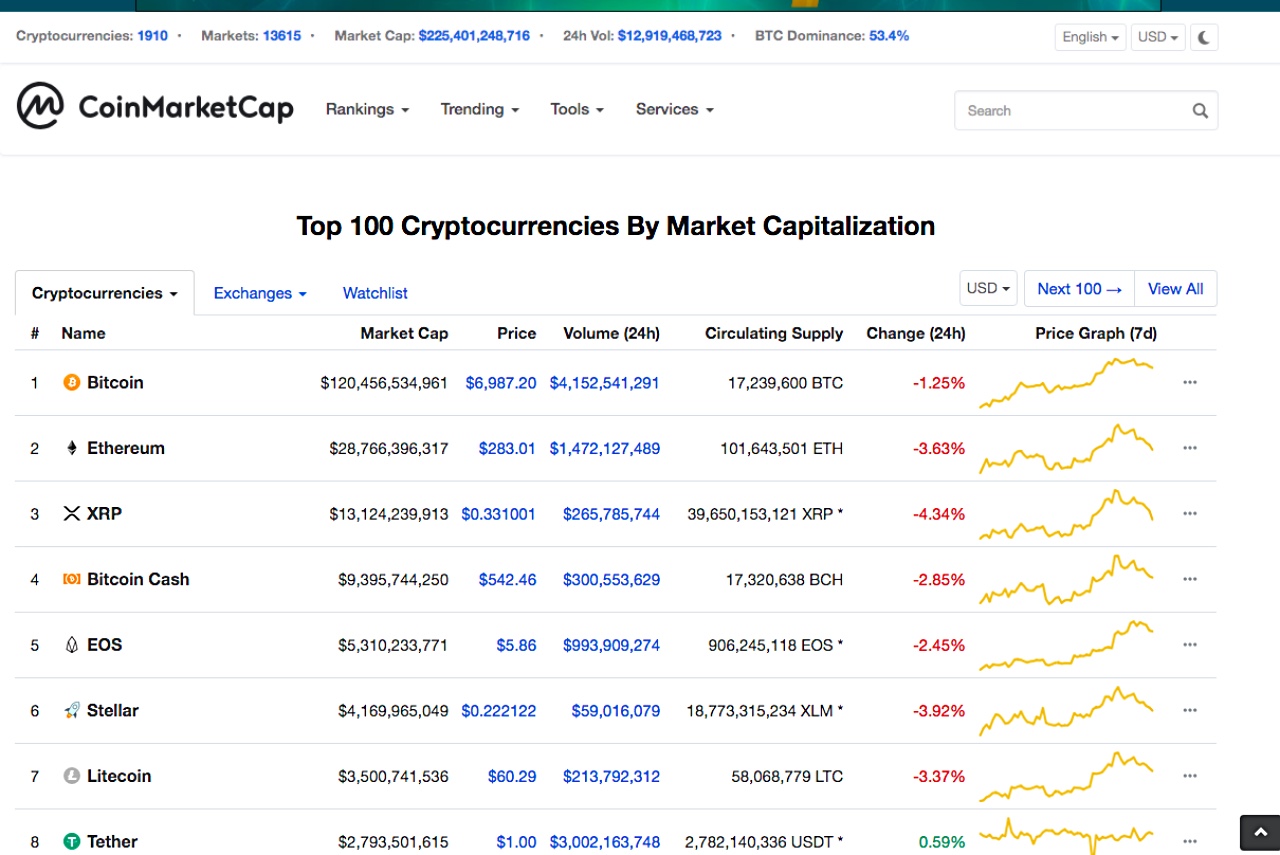Click in the Search input field
The width and height of the screenshot is (1280, 855).
1070,111
